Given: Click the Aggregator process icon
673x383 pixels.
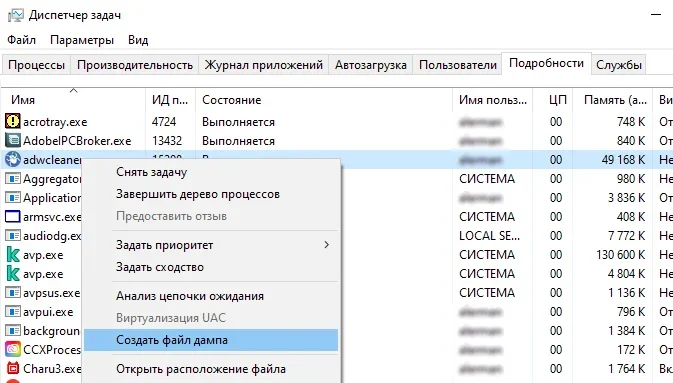Looking at the screenshot, I should 12,178.
